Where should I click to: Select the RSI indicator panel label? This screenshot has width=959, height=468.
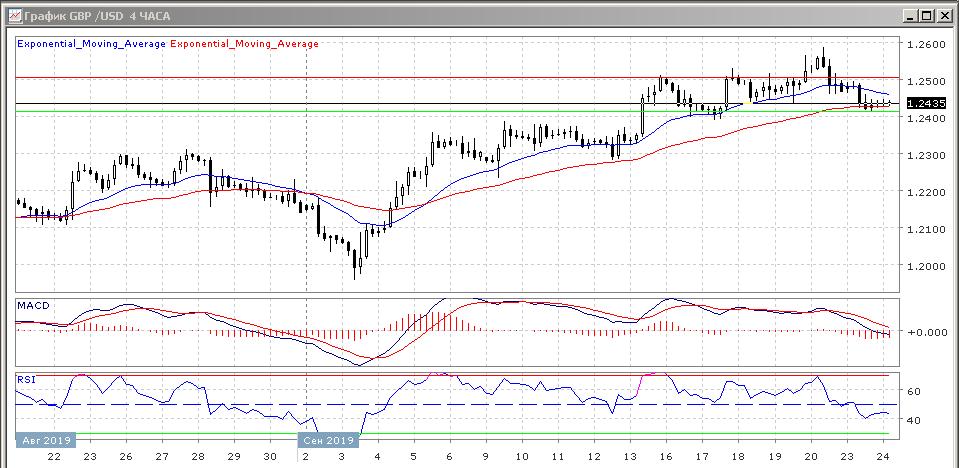(x=26, y=379)
